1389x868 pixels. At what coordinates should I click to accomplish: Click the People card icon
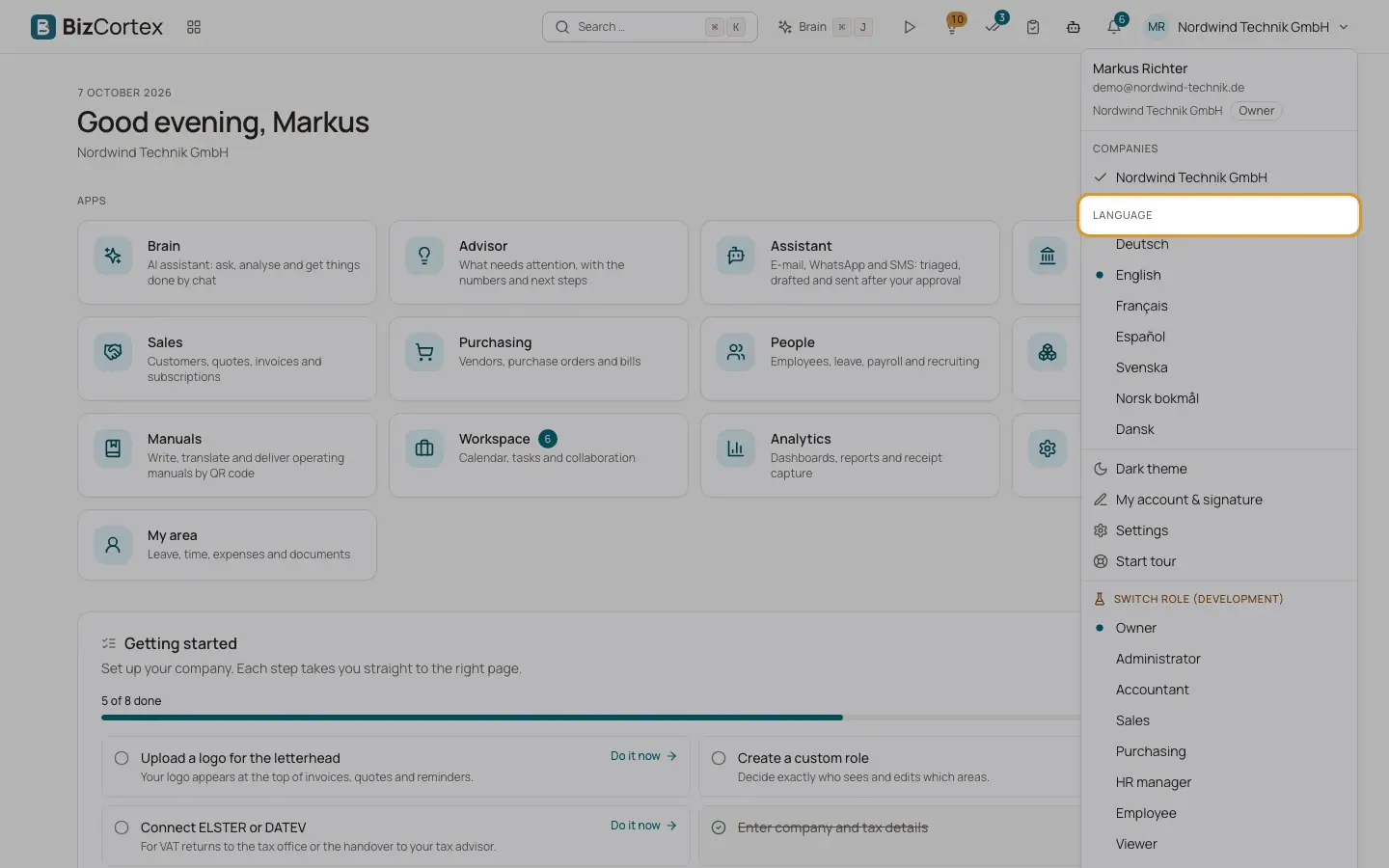click(736, 352)
